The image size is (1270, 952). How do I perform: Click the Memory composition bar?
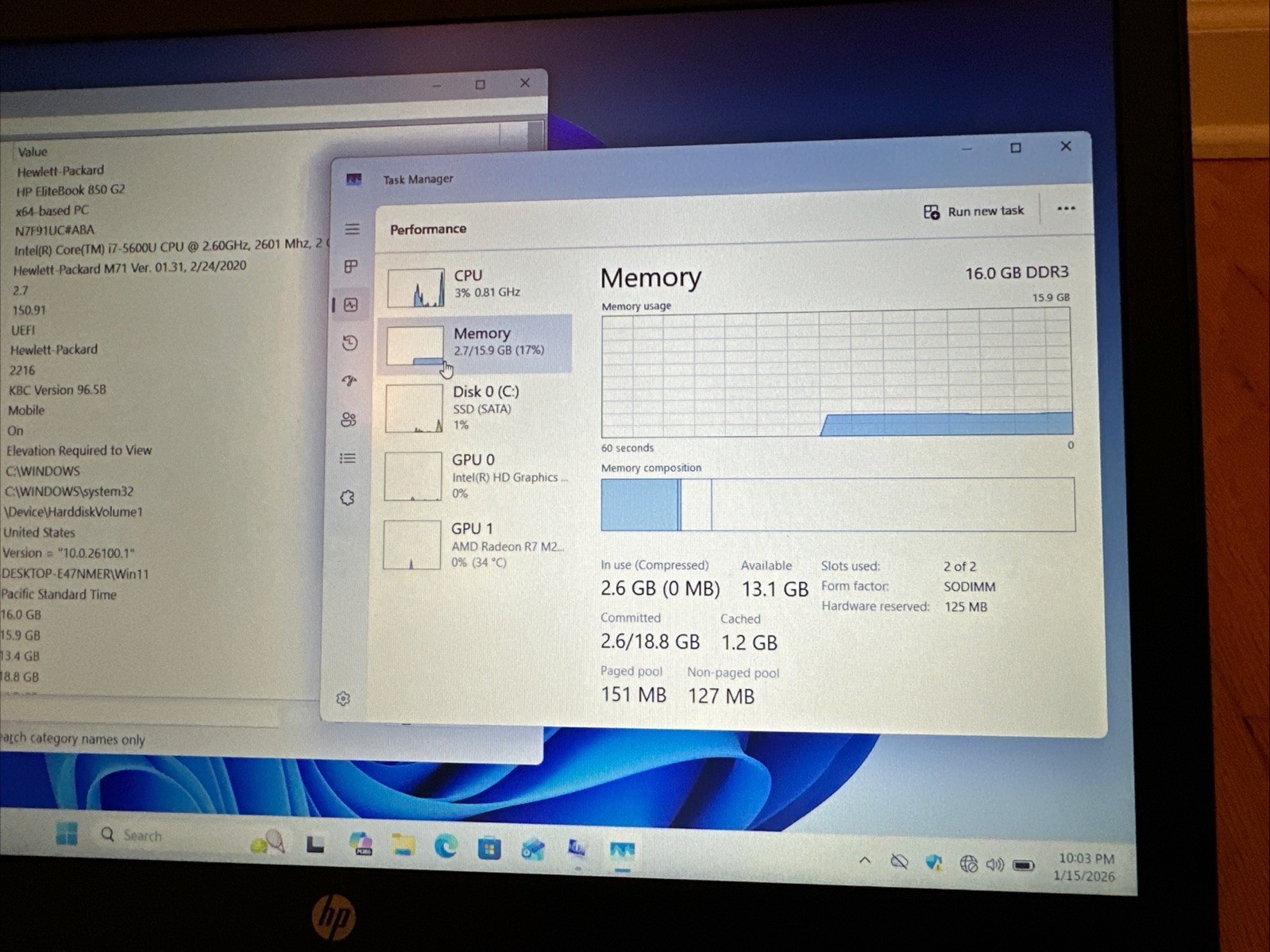[x=838, y=504]
